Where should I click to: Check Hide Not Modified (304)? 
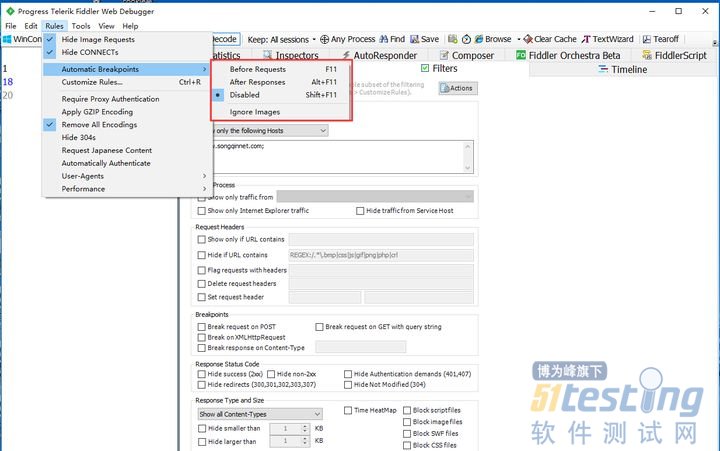point(348,385)
